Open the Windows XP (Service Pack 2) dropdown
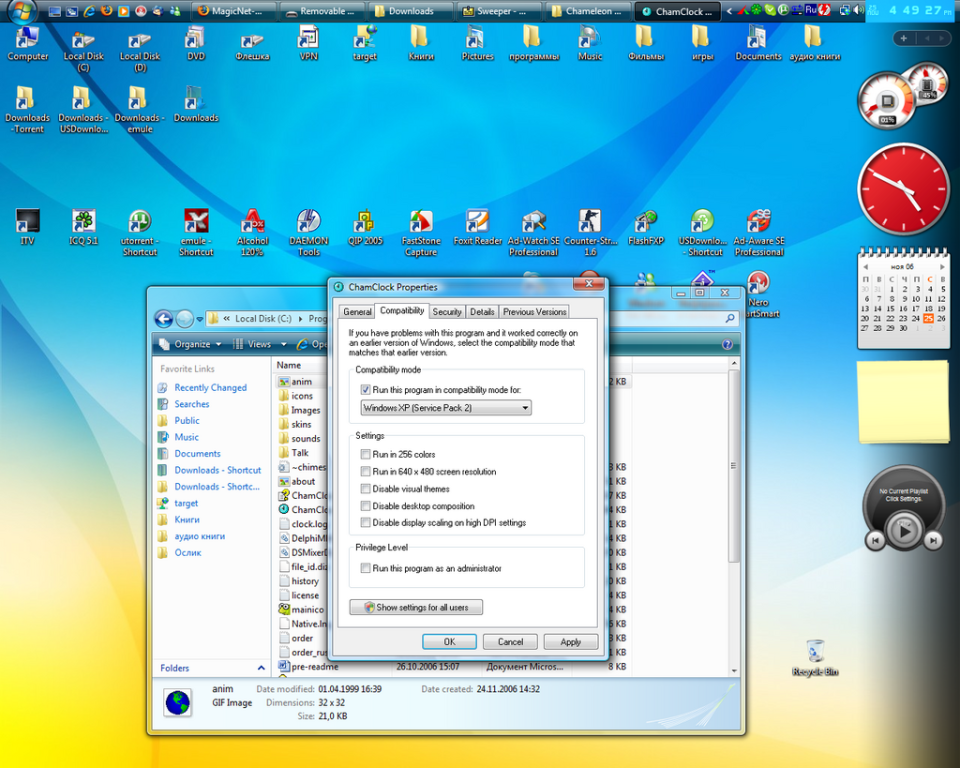Viewport: 960px width, 768px height. 446,408
